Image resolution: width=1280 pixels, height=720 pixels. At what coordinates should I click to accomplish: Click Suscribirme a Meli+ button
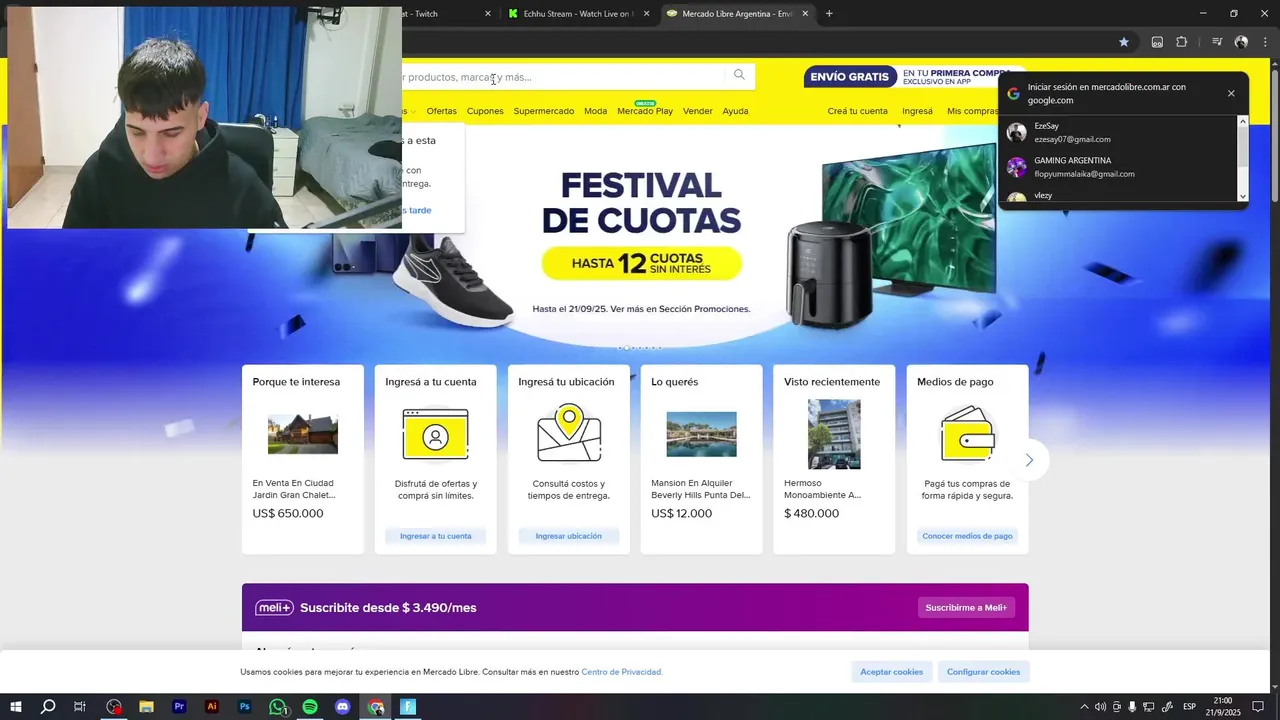(966, 607)
